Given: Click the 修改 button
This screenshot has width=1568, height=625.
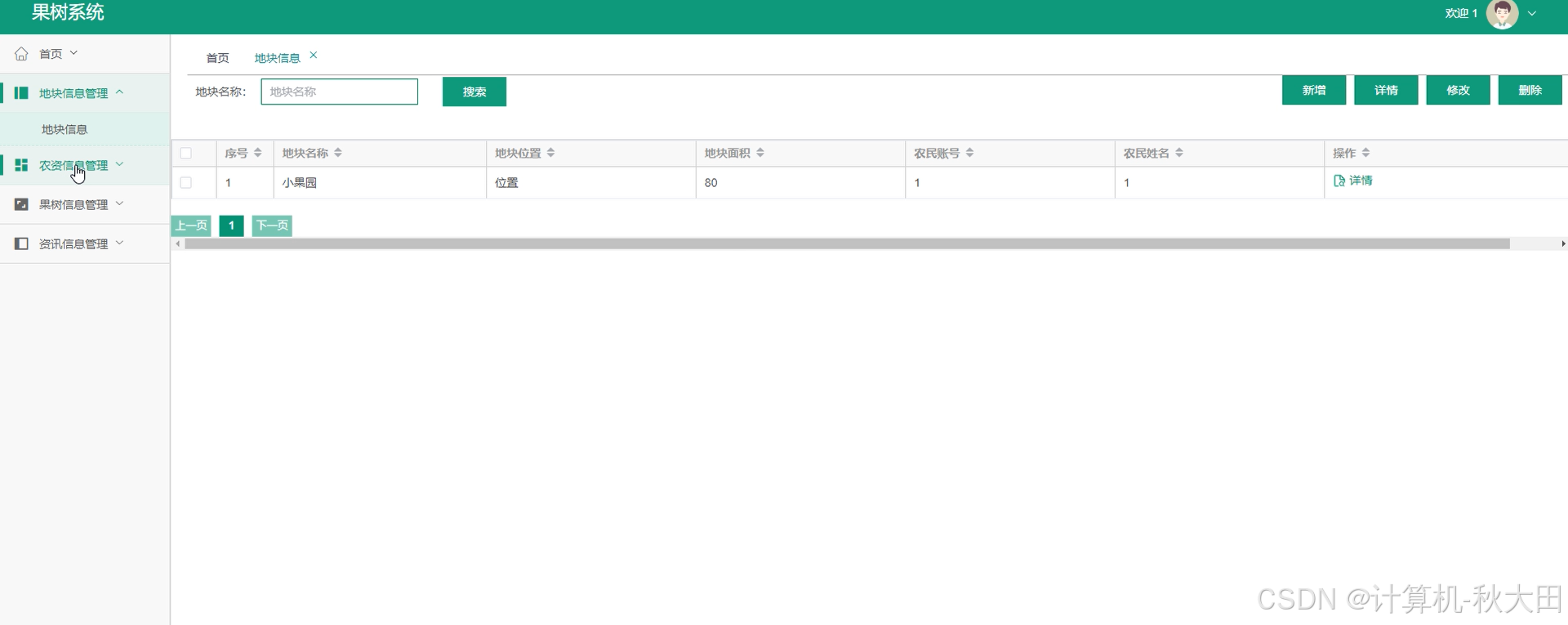Looking at the screenshot, I should (x=1458, y=90).
